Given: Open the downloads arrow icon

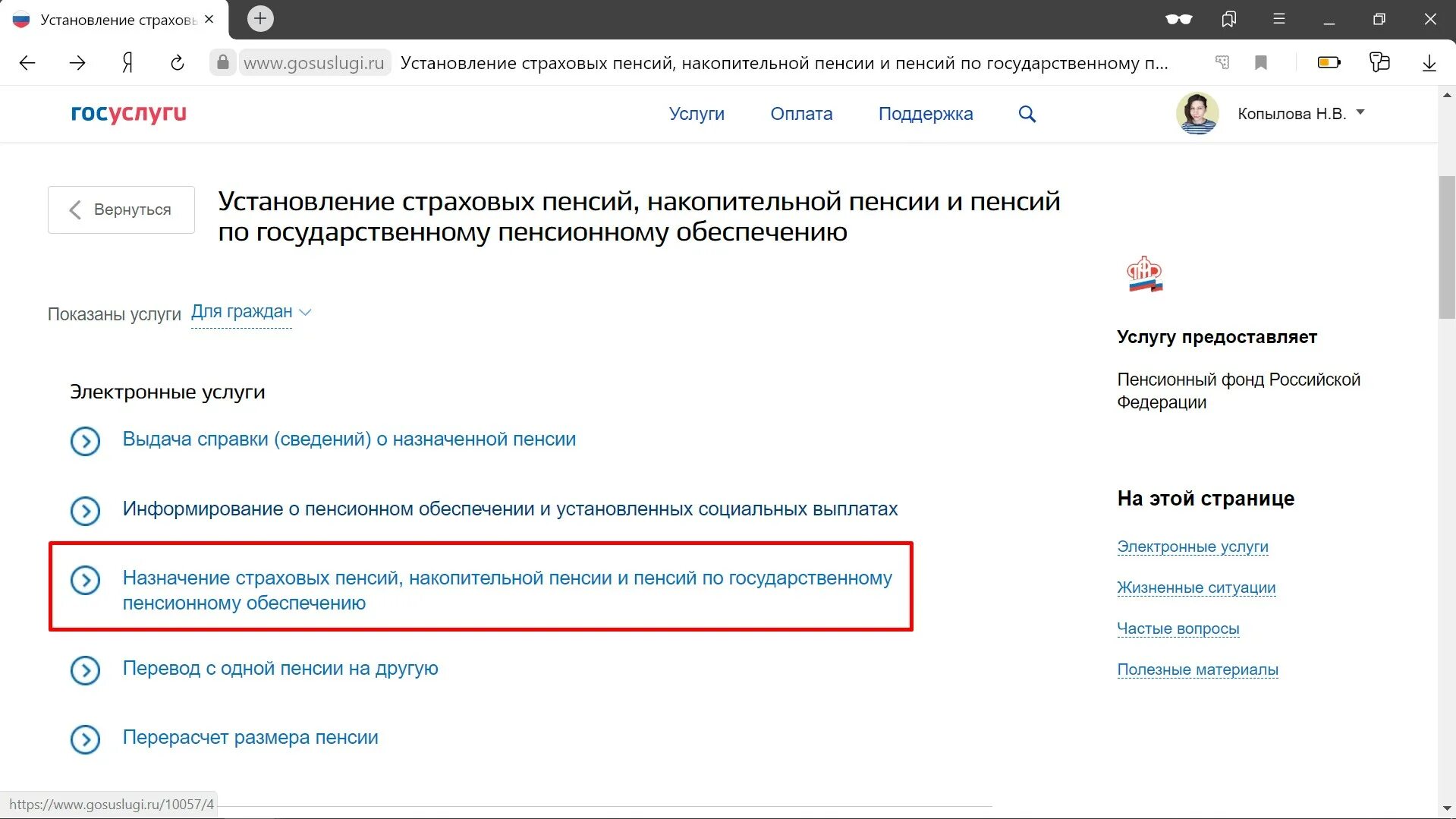Looking at the screenshot, I should (x=1429, y=63).
